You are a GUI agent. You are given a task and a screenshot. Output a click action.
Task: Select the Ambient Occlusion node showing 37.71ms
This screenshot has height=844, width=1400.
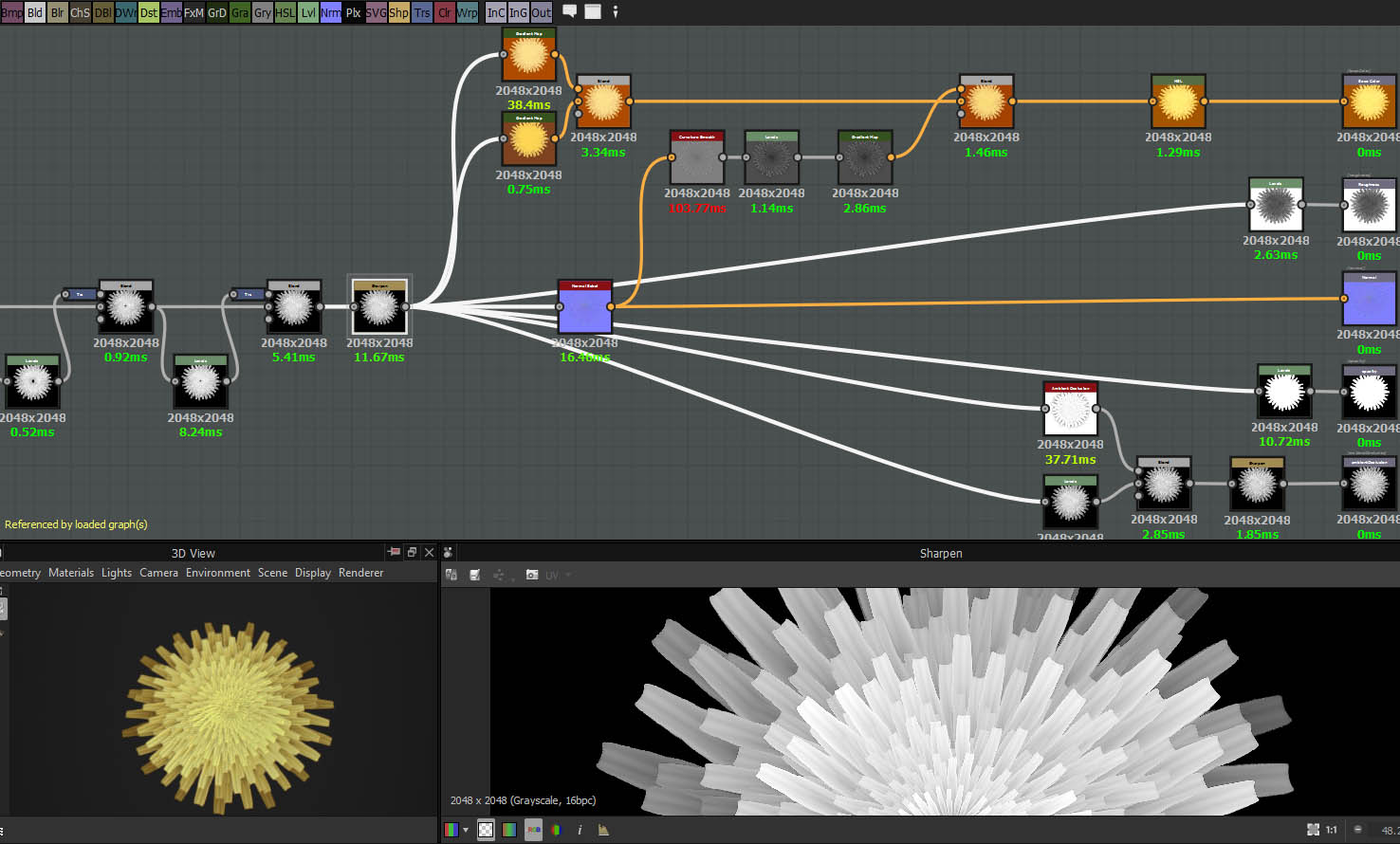click(1071, 409)
